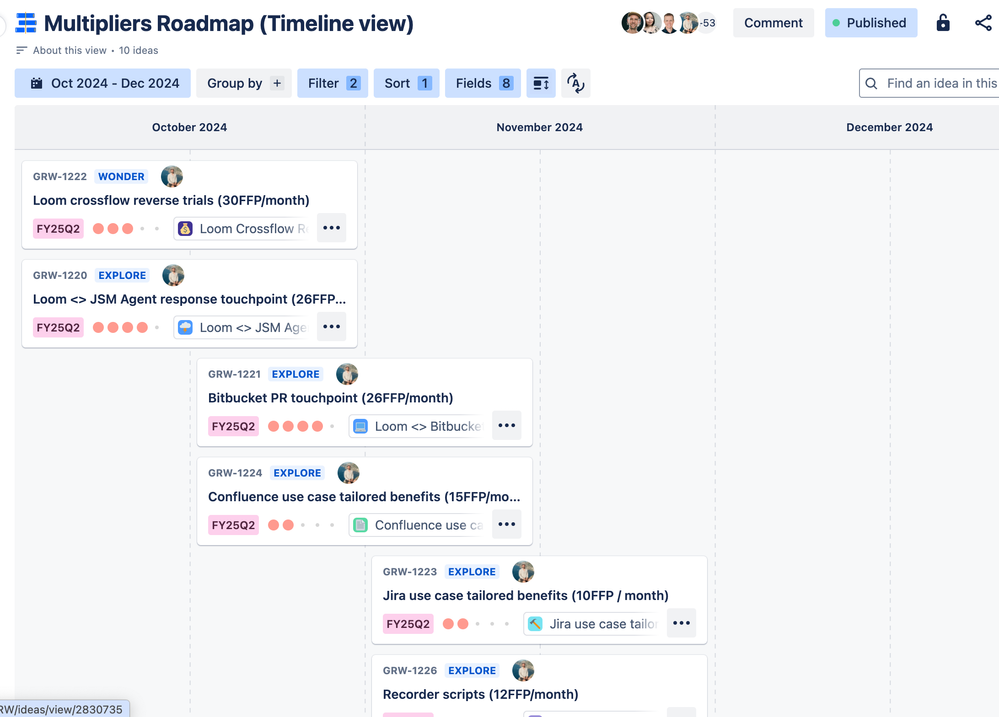Image resolution: width=999 pixels, height=717 pixels.
Task: Open the card layout density icon
Action: point(541,83)
